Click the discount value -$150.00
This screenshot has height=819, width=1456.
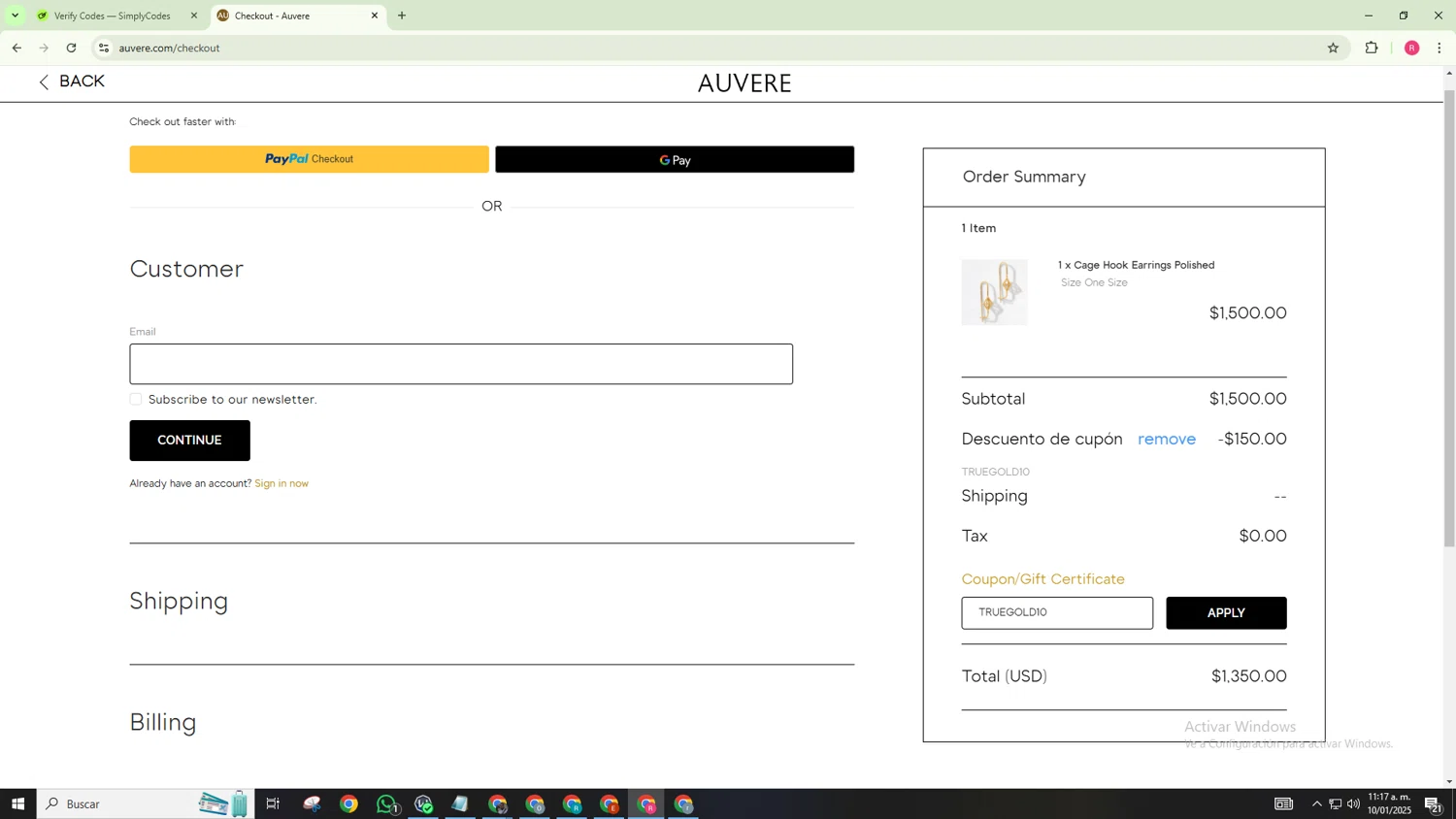[1252, 439]
